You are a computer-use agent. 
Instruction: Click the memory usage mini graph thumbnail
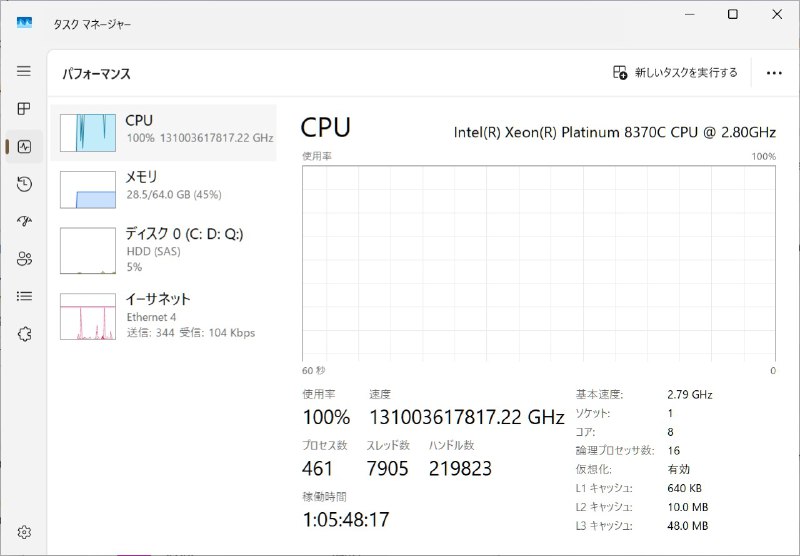point(88,190)
